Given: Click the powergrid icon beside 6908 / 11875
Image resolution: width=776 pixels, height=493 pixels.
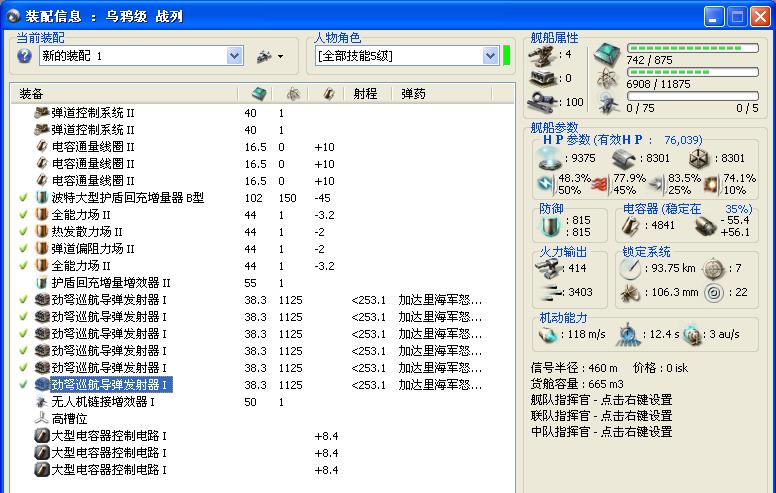Looking at the screenshot, I should tap(607, 78).
